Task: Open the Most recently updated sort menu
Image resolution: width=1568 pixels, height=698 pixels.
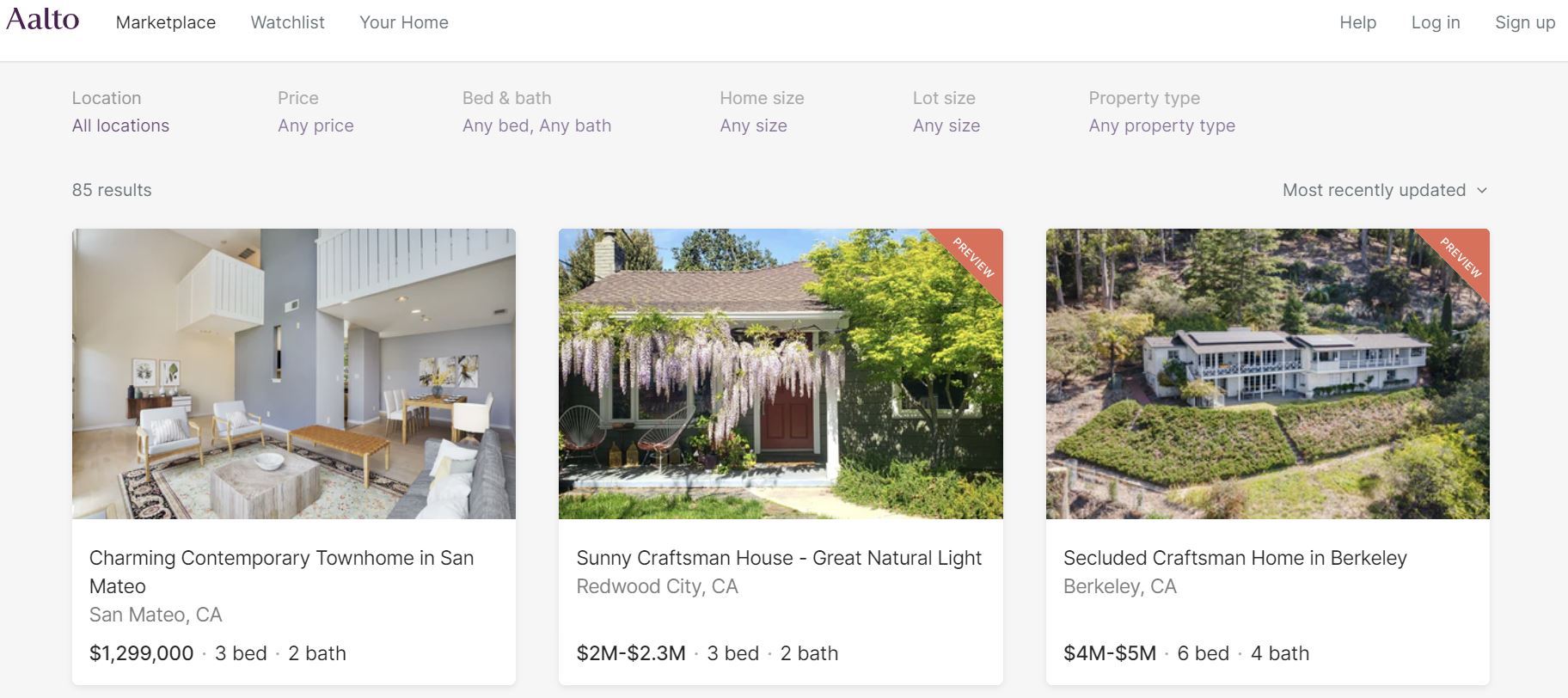Action: click(1374, 190)
